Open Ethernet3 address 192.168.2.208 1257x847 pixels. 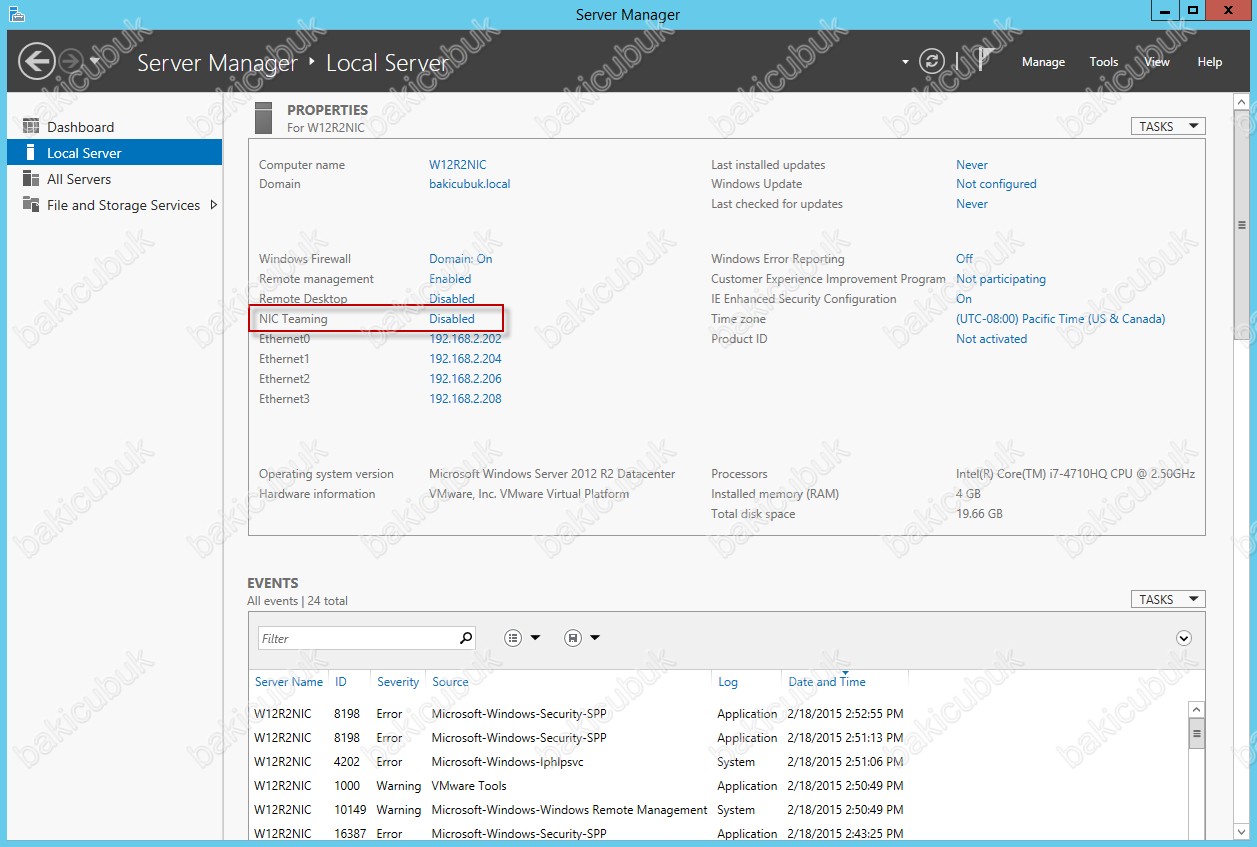point(465,399)
